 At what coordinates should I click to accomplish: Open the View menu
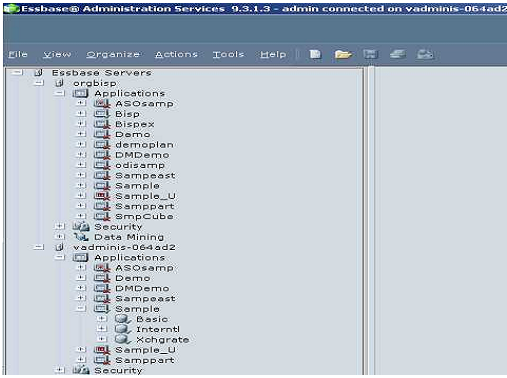click(x=57, y=54)
